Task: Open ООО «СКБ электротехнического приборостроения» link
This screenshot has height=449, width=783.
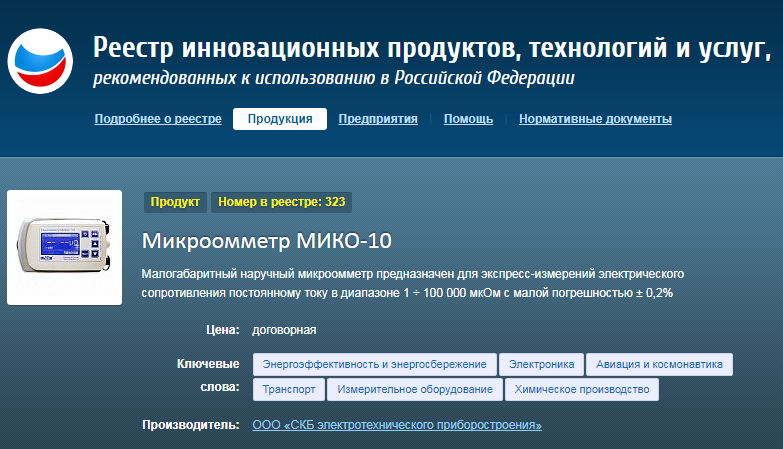Action: pos(397,425)
